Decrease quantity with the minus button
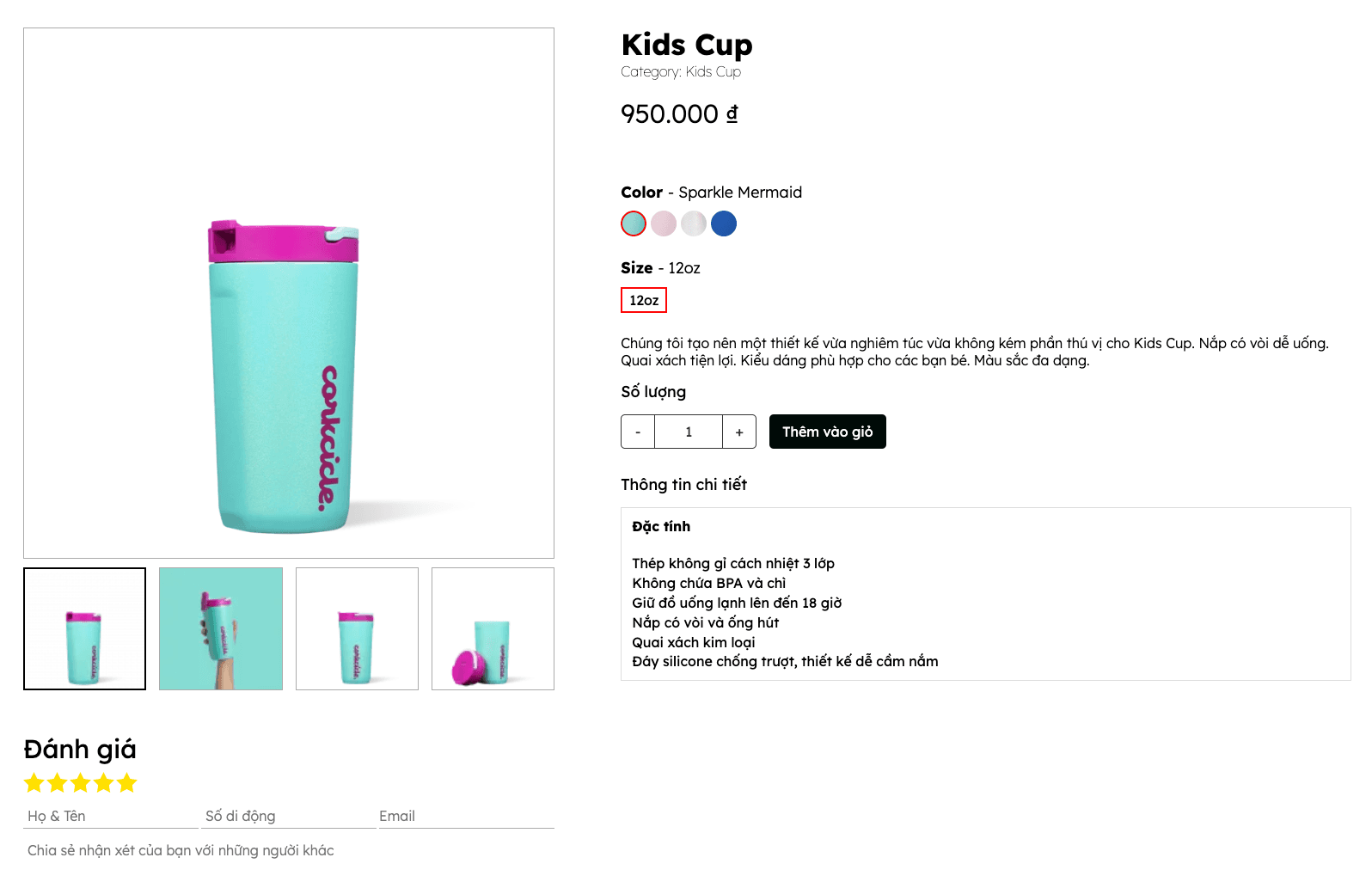The width and height of the screenshot is (1372, 888). [638, 432]
